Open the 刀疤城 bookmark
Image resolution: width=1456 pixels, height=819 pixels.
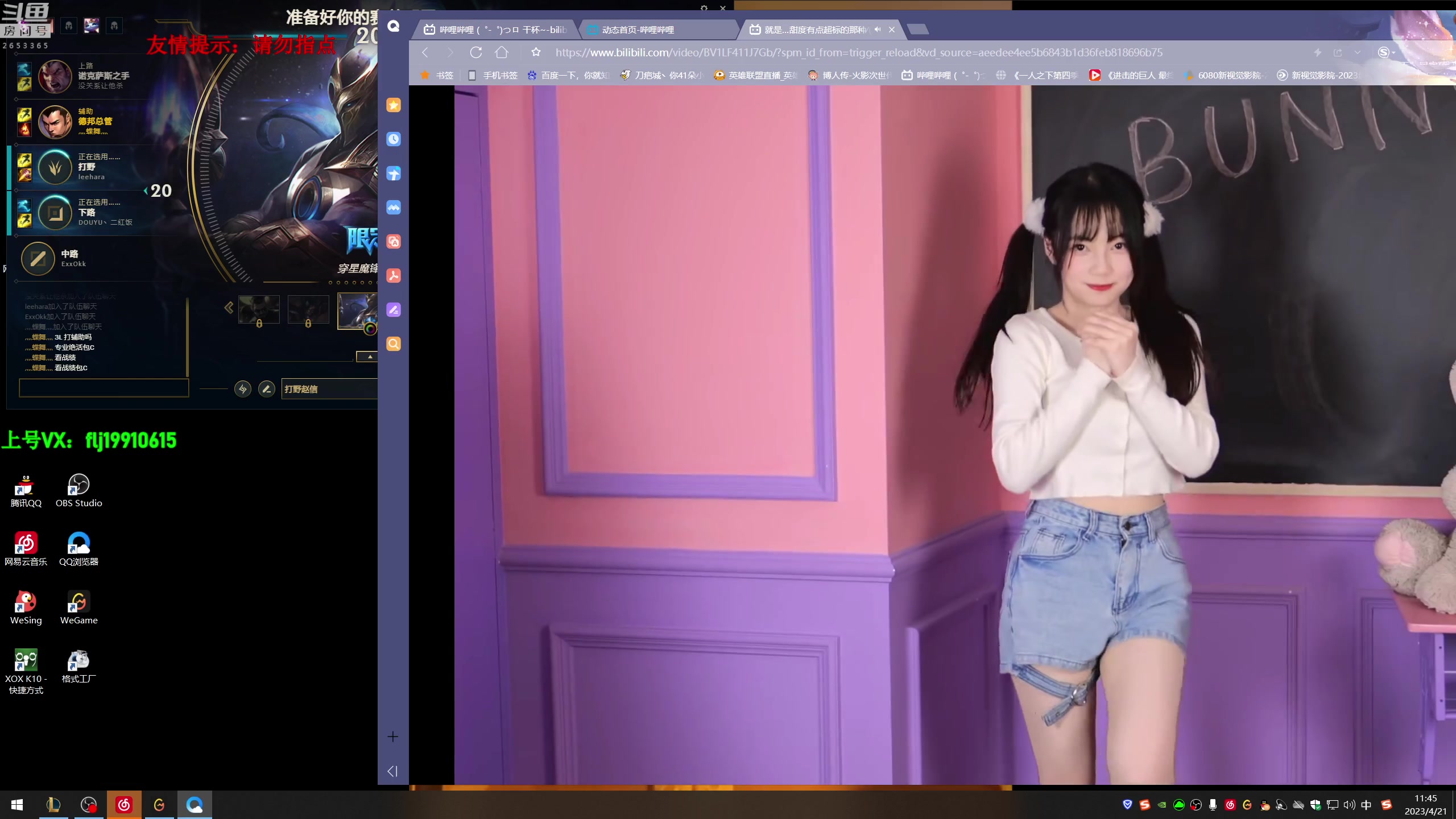(662, 75)
